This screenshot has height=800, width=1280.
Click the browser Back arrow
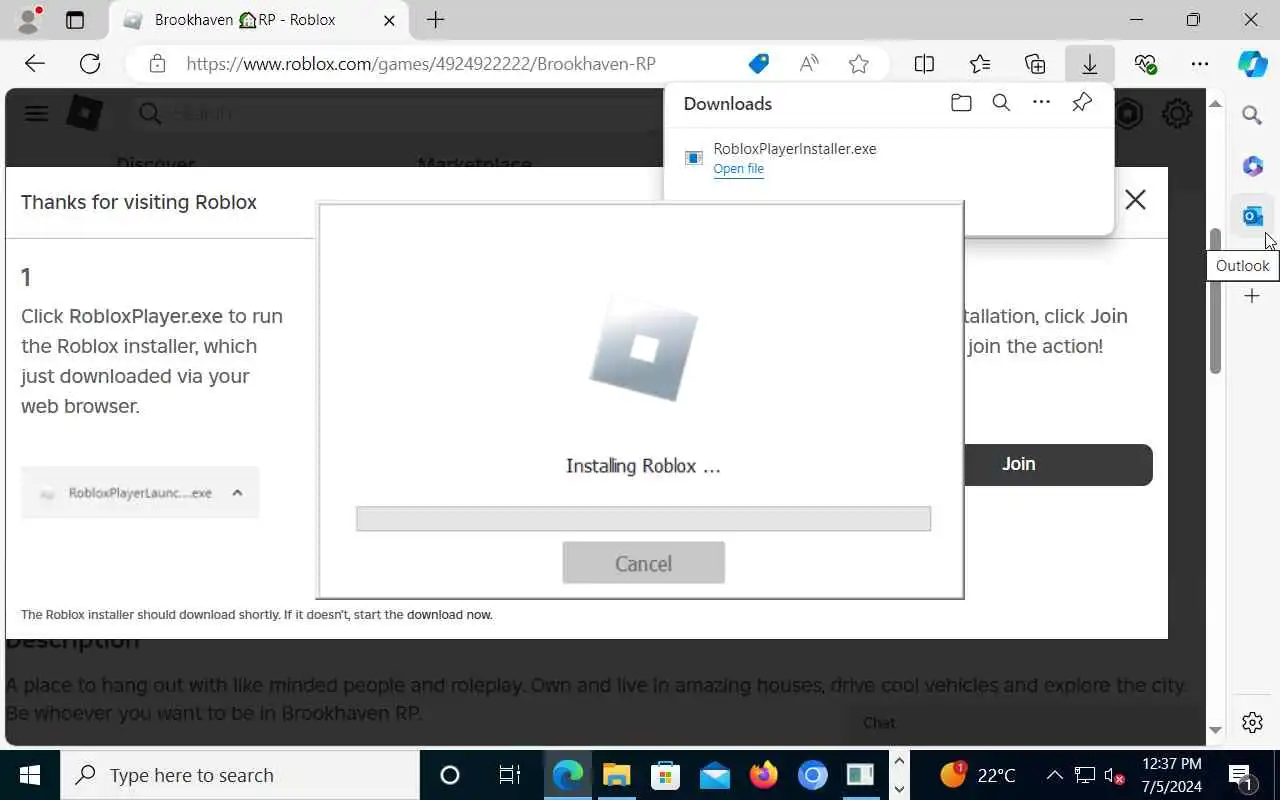click(35, 64)
